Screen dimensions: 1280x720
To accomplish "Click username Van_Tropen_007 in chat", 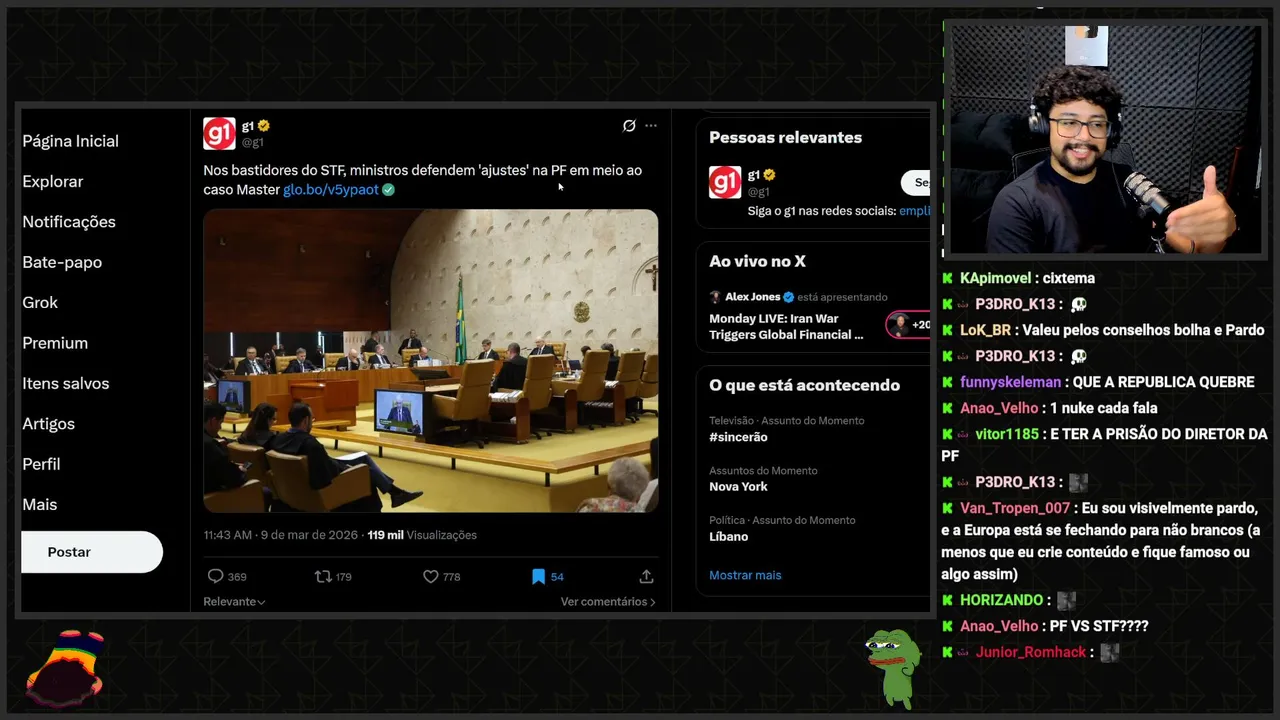I will coord(1015,508).
